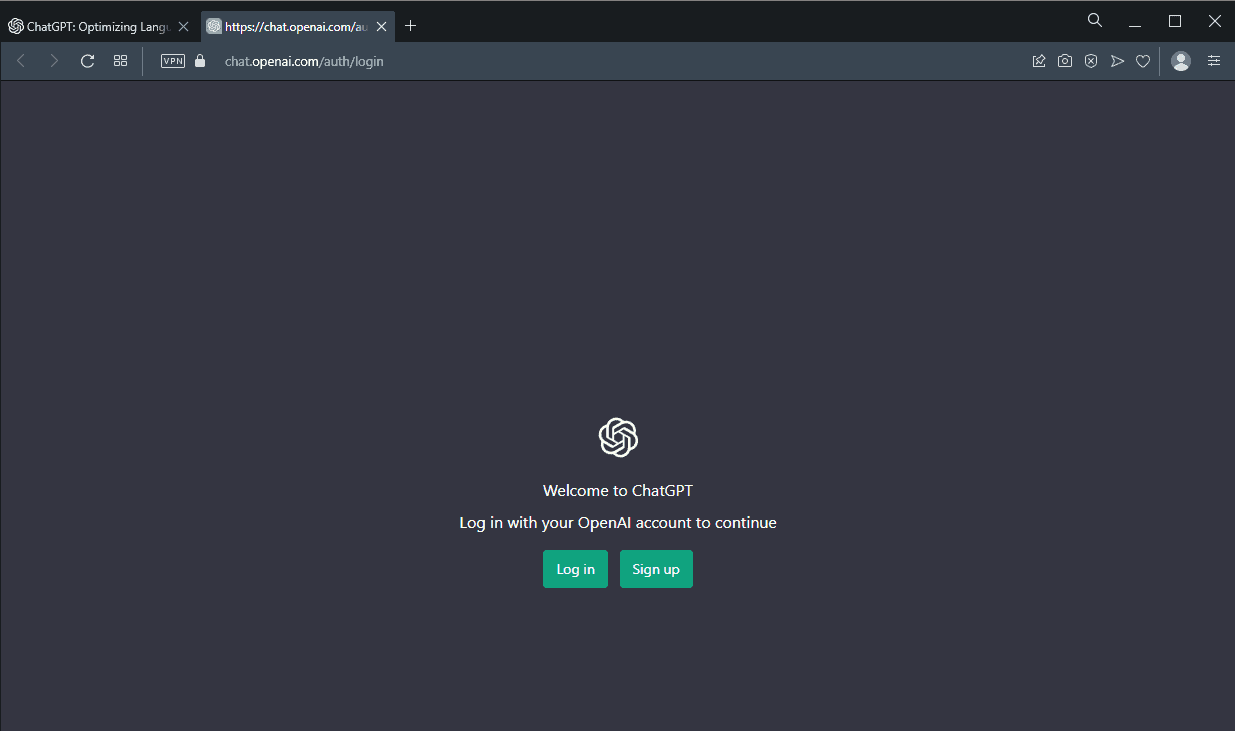Switch to ChatGPT: Optimizing Language tab
The width and height of the screenshot is (1235, 731).
(x=98, y=26)
